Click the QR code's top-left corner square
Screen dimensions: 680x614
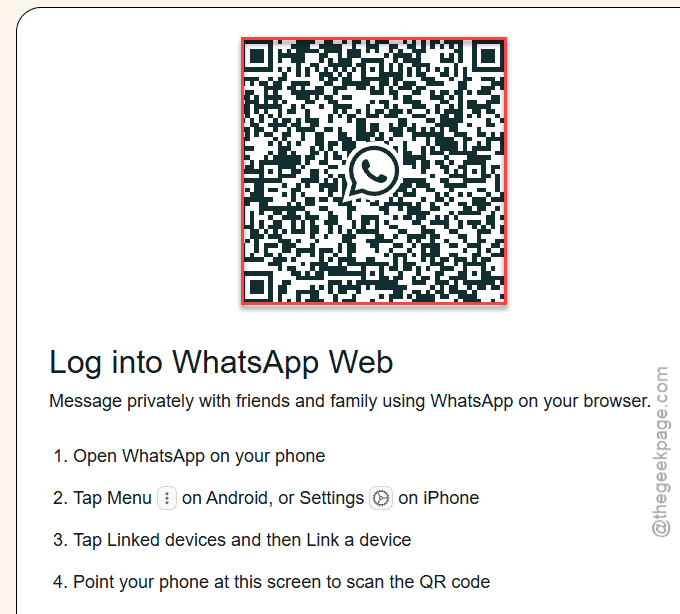257,56
